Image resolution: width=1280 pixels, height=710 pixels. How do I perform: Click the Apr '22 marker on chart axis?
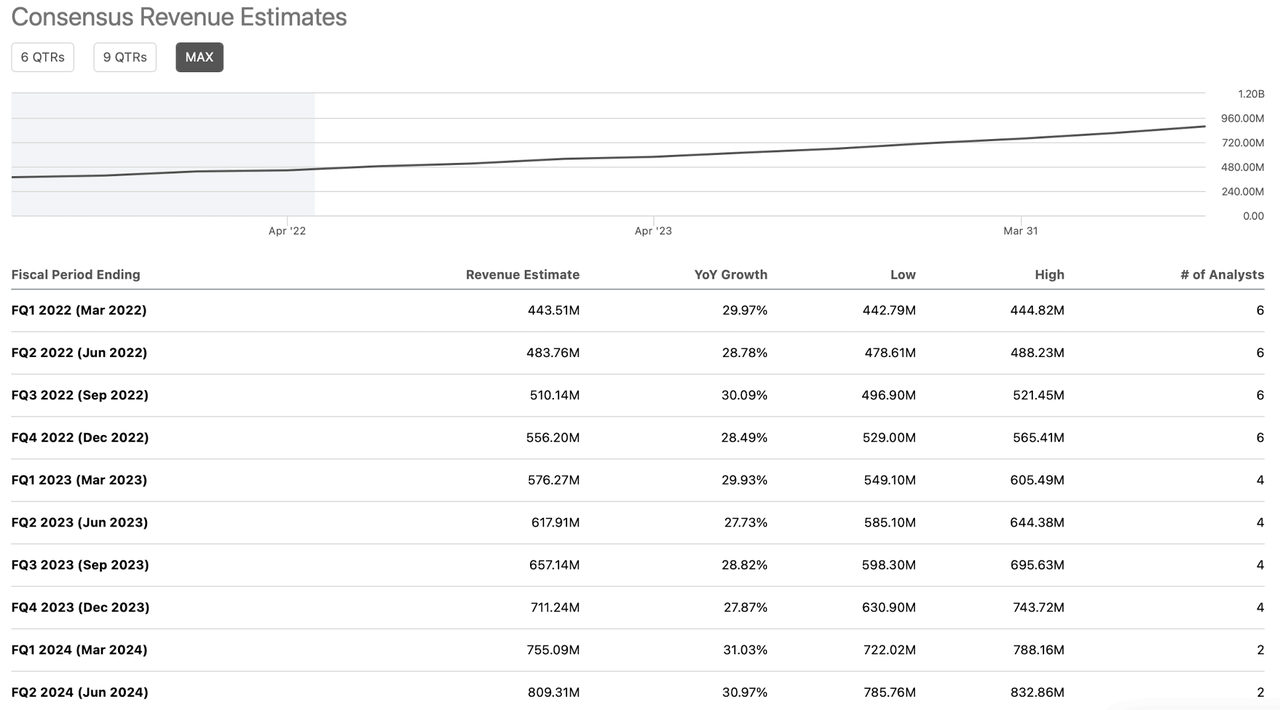[x=287, y=231]
